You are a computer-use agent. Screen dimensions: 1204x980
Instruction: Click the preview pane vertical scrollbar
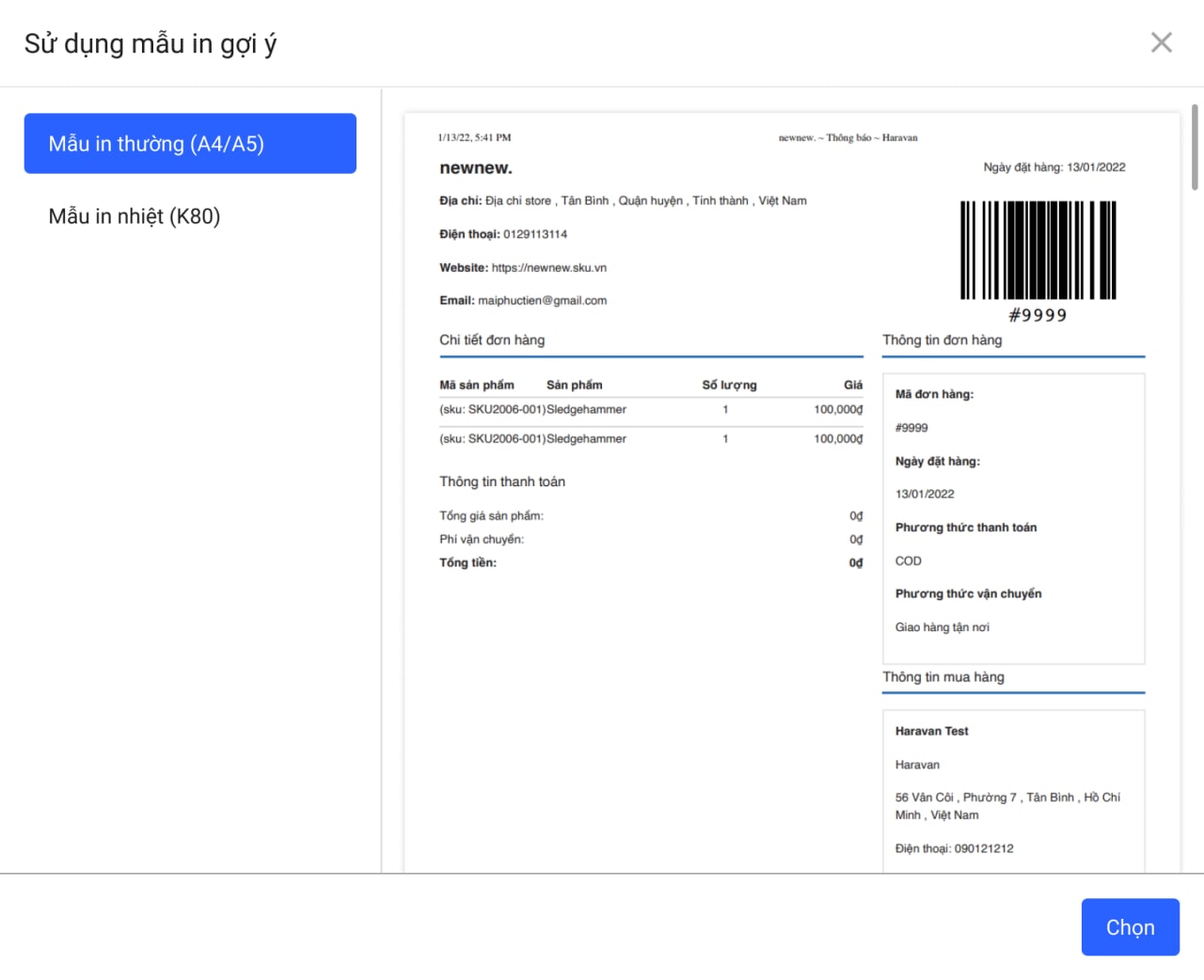coord(1195,148)
